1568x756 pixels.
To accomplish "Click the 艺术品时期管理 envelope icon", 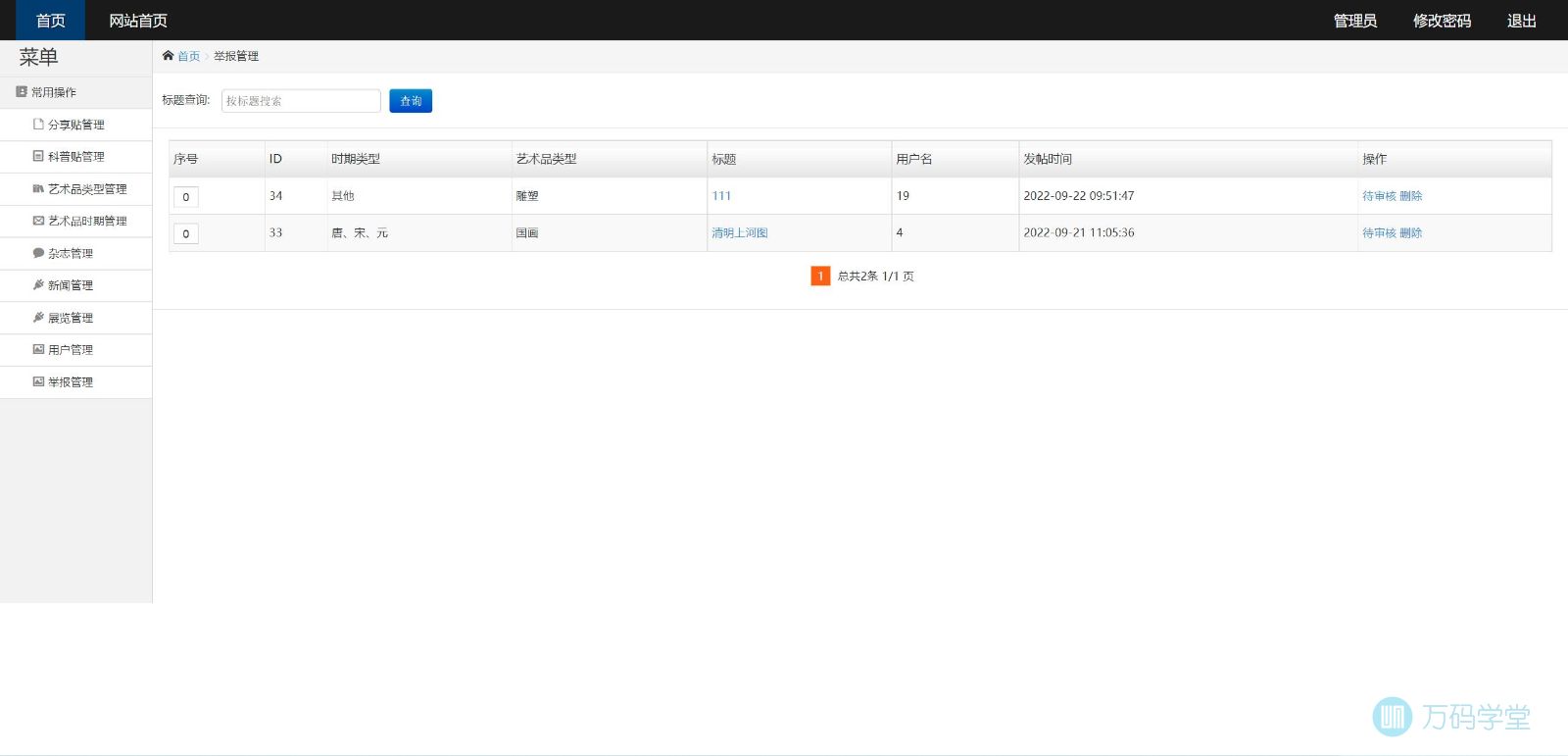I will [38, 221].
